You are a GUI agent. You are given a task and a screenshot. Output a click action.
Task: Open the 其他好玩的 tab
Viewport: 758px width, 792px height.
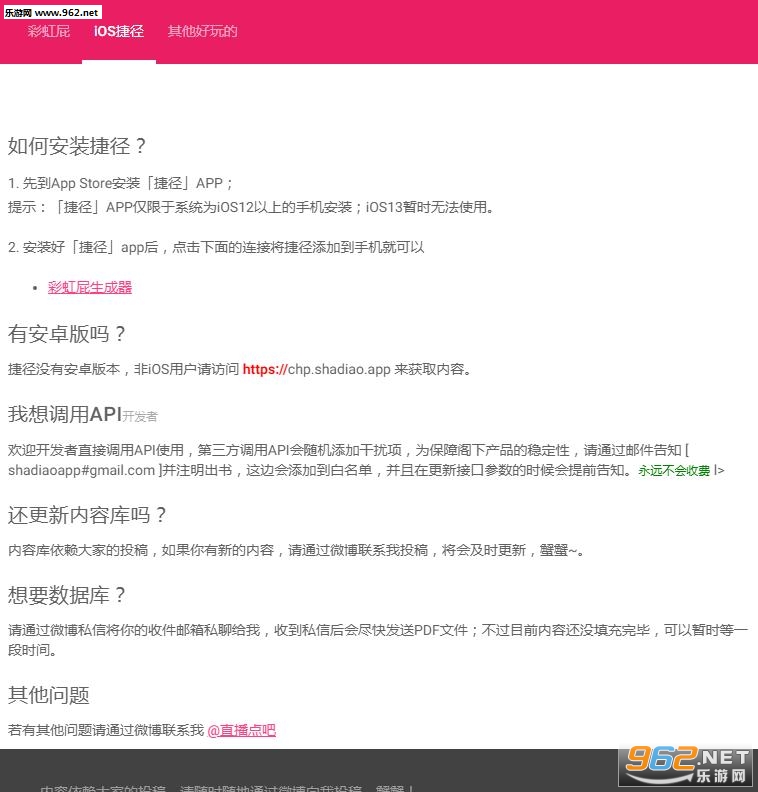pos(202,31)
